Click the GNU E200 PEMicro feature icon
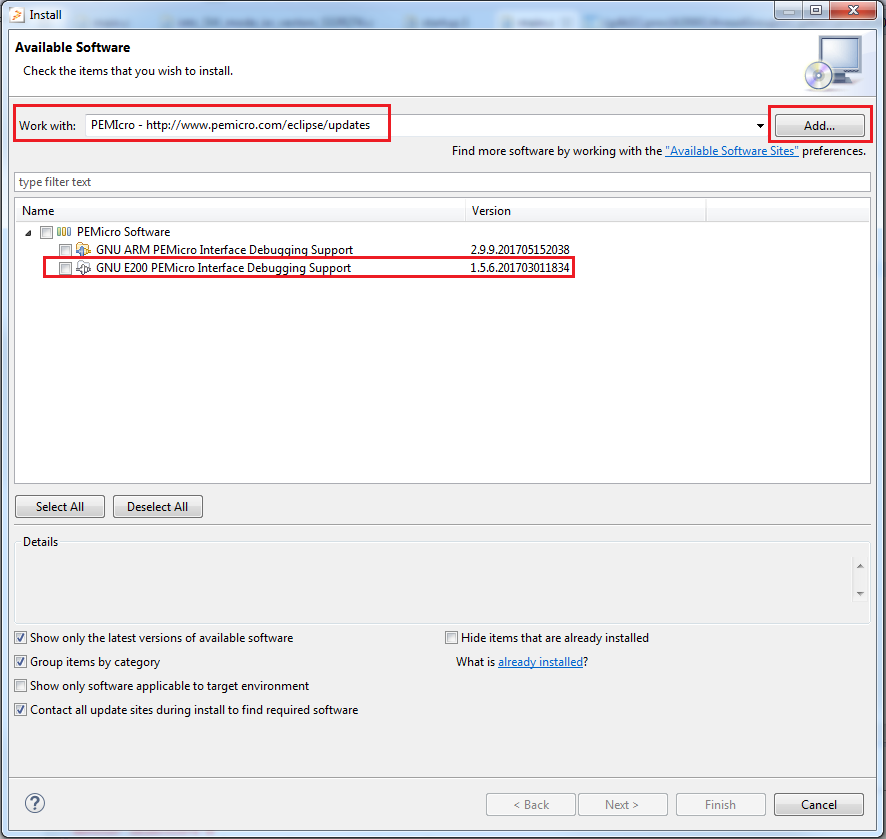Screen dimensions: 886x839 [83, 268]
